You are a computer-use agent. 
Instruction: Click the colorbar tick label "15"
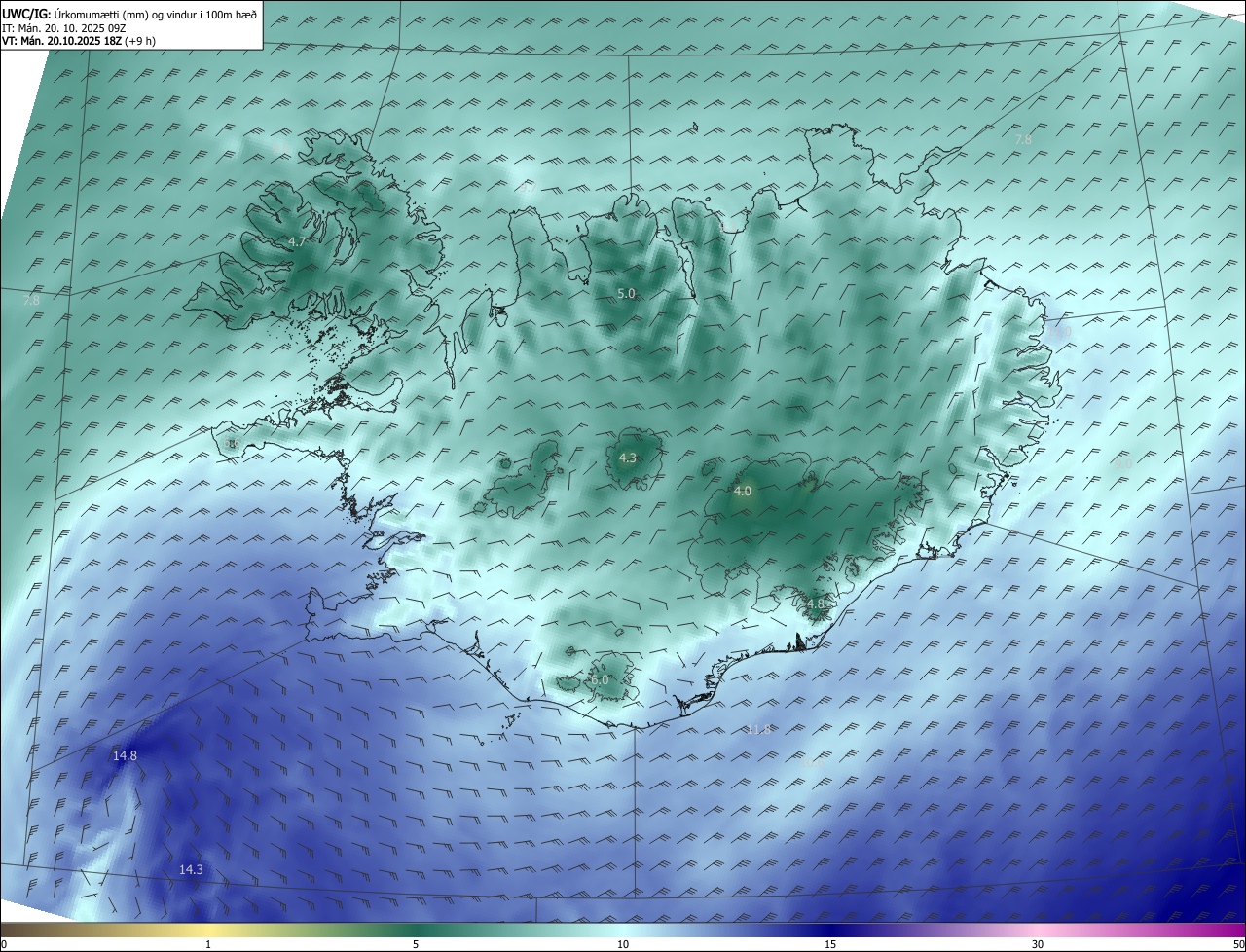point(830,944)
